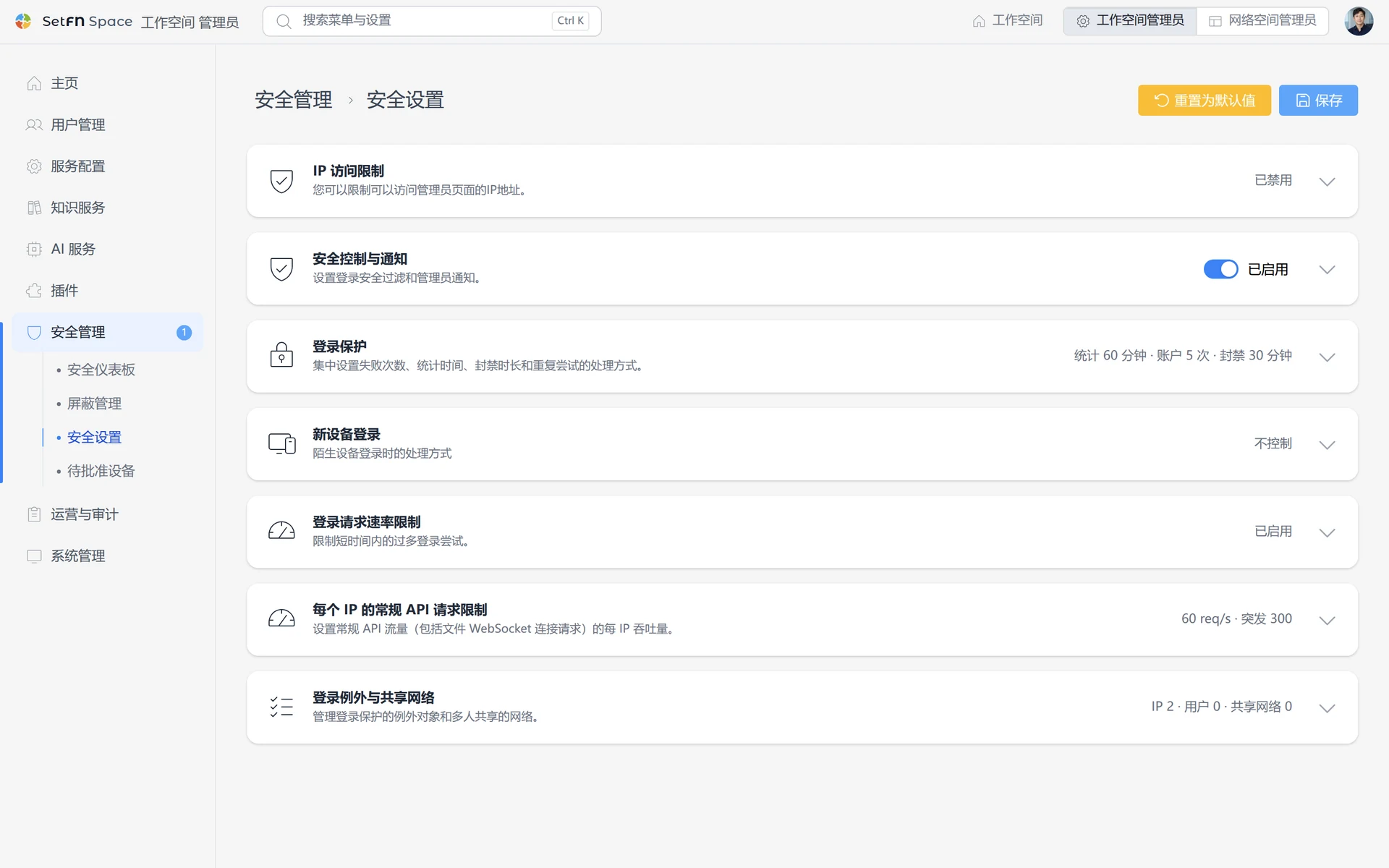Image resolution: width=1389 pixels, height=868 pixels.
Task: Click the chip icon beside AI 服务
Action: [34, 249]
